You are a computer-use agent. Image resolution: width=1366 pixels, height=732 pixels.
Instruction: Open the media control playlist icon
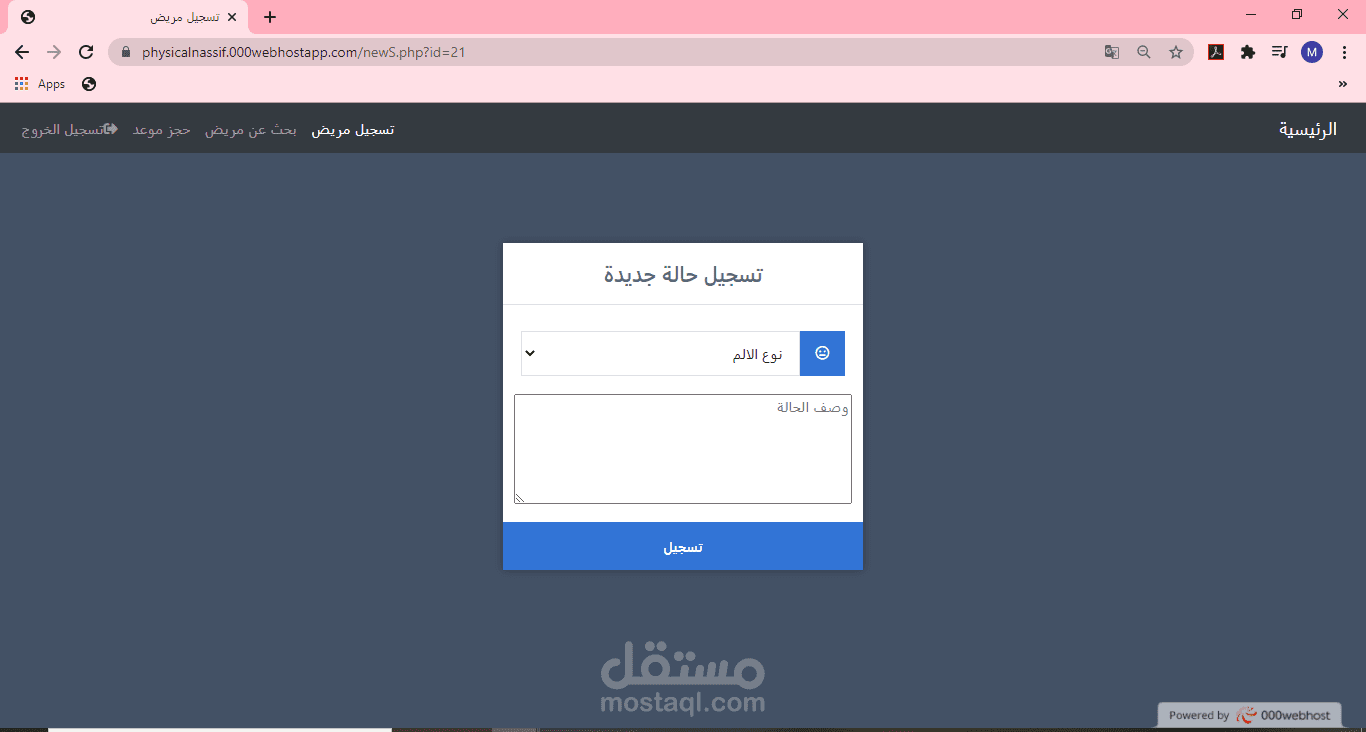pyautogui.click(x=1280, y=52)
